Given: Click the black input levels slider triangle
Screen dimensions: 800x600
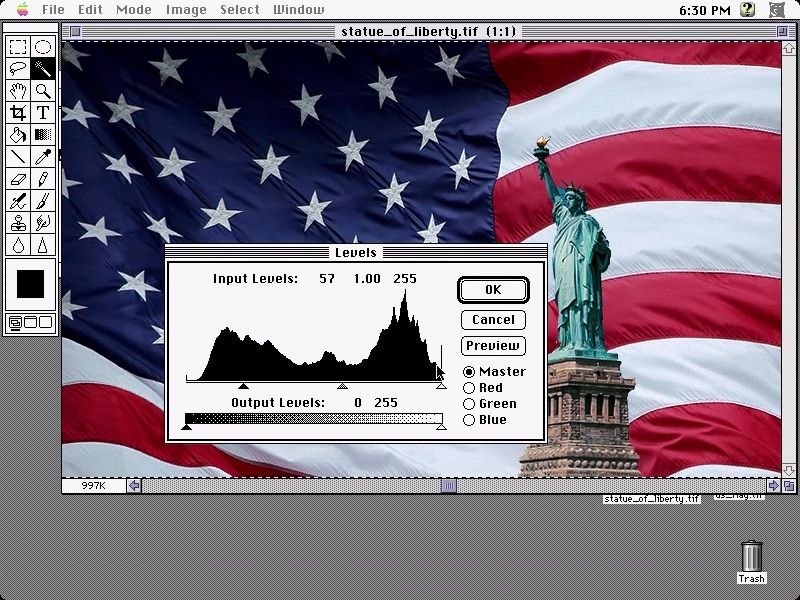Looking at the screenshot, I should pyautogui.click(x=243, y=386).
